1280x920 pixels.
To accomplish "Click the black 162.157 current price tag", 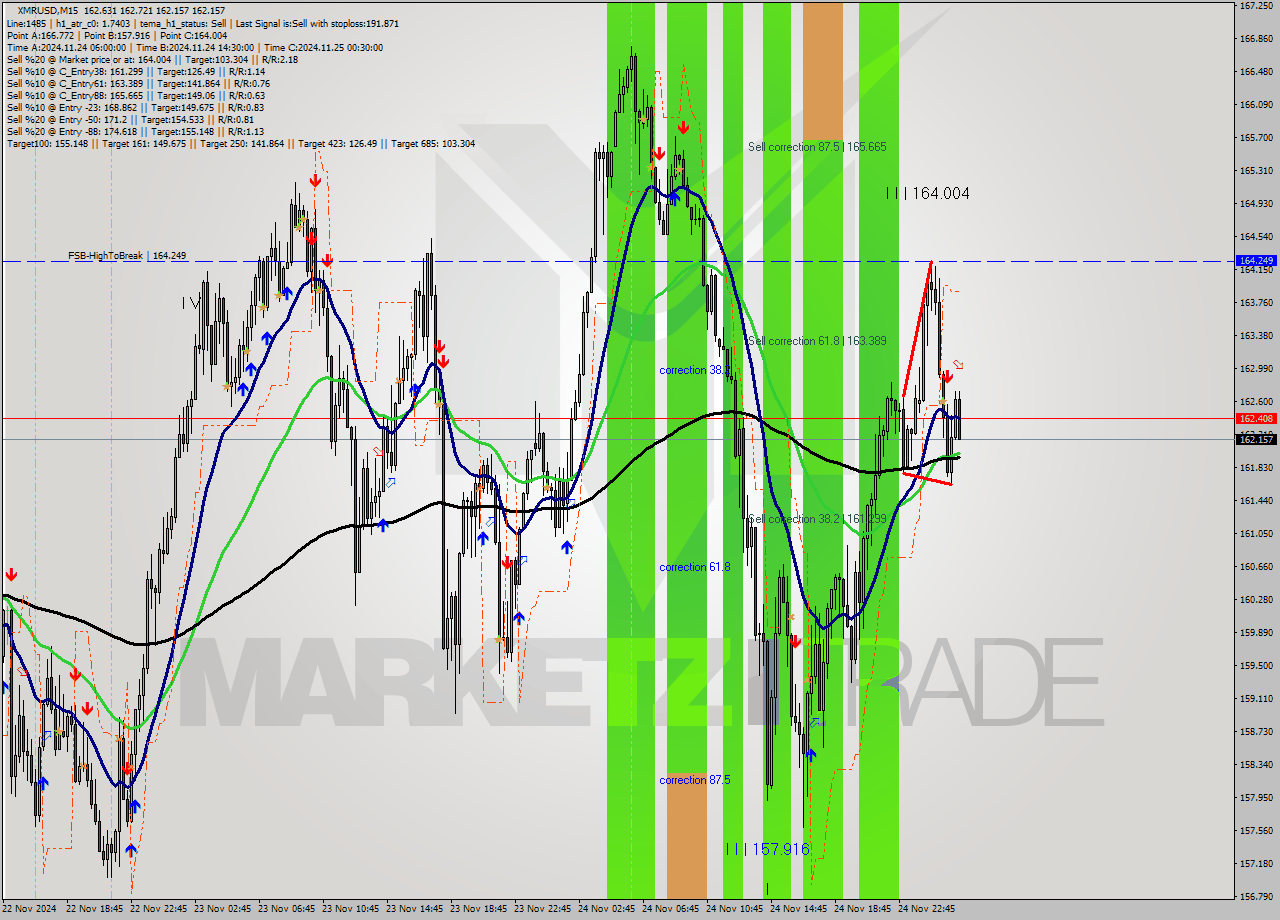I will pyautogui.click(x=1256, y=439).
